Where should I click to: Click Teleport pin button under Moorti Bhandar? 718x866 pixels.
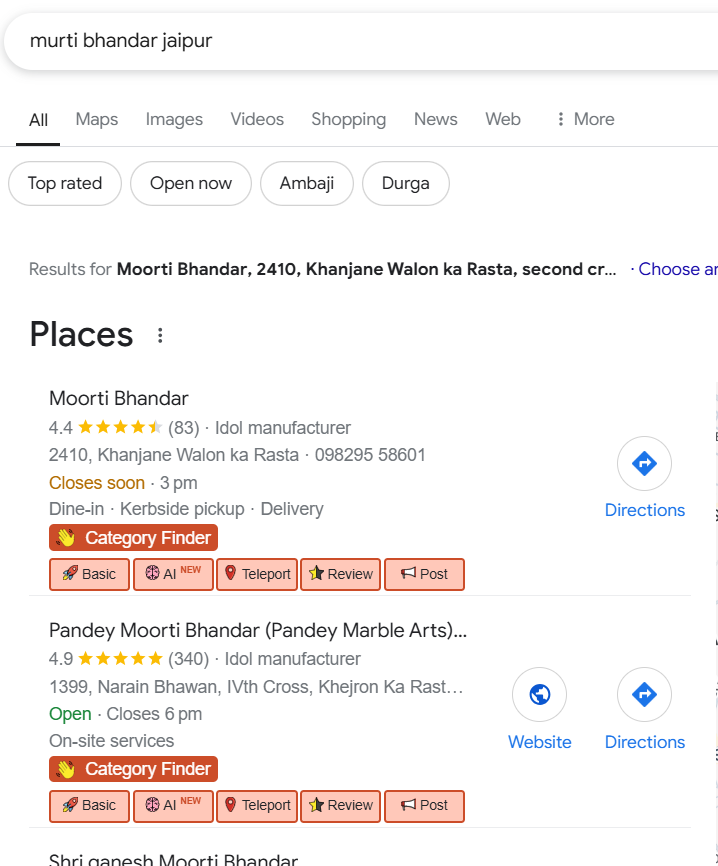[x=257, y=574]
